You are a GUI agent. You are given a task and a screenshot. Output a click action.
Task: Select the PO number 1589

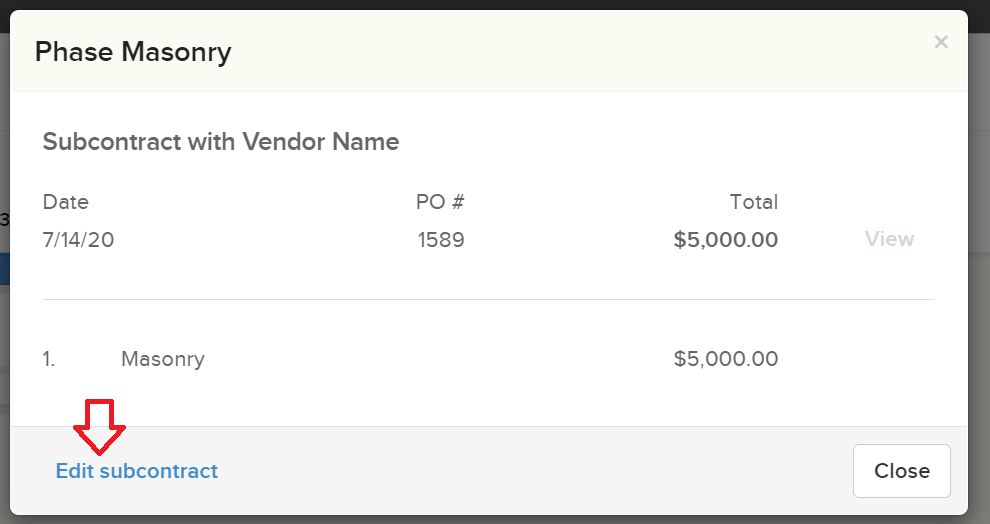[441, 240]
